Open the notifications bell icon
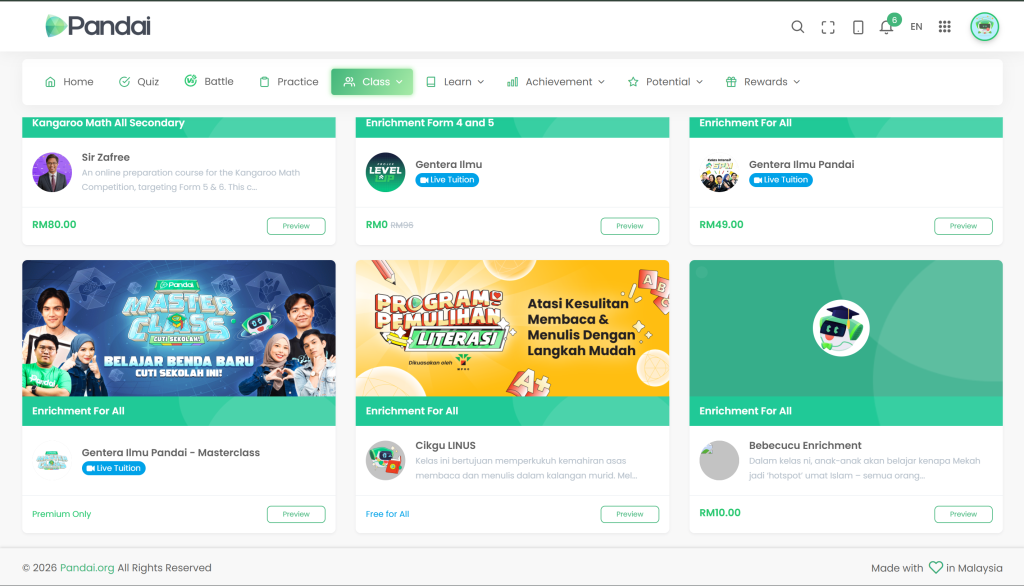Viewport: 1024px width, 586px height. click(886, 27)
